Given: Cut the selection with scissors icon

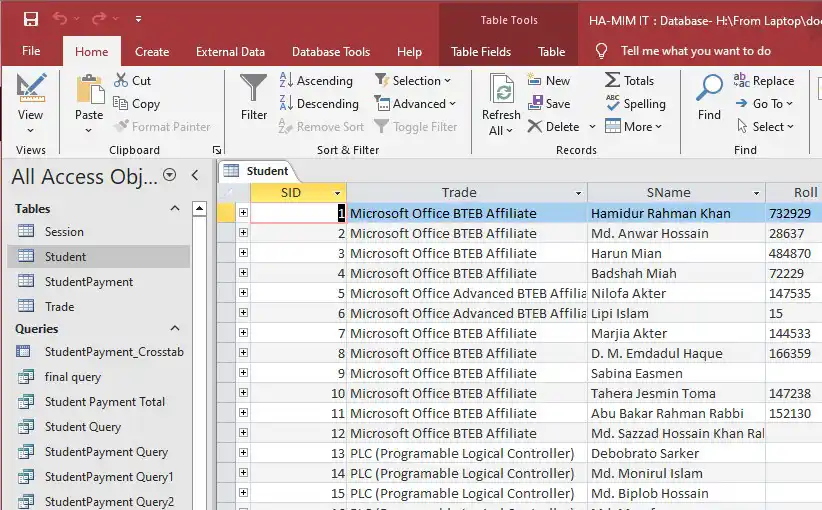Looking at the screenshot, I should point(121,80).
